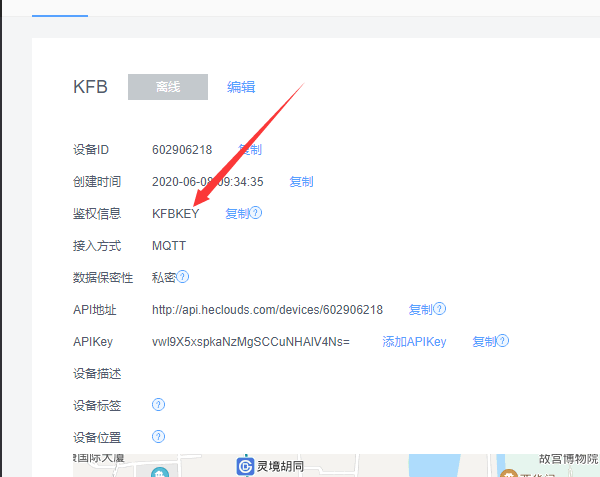Click the help icon beside APIKey 复制

pos(503,341)
